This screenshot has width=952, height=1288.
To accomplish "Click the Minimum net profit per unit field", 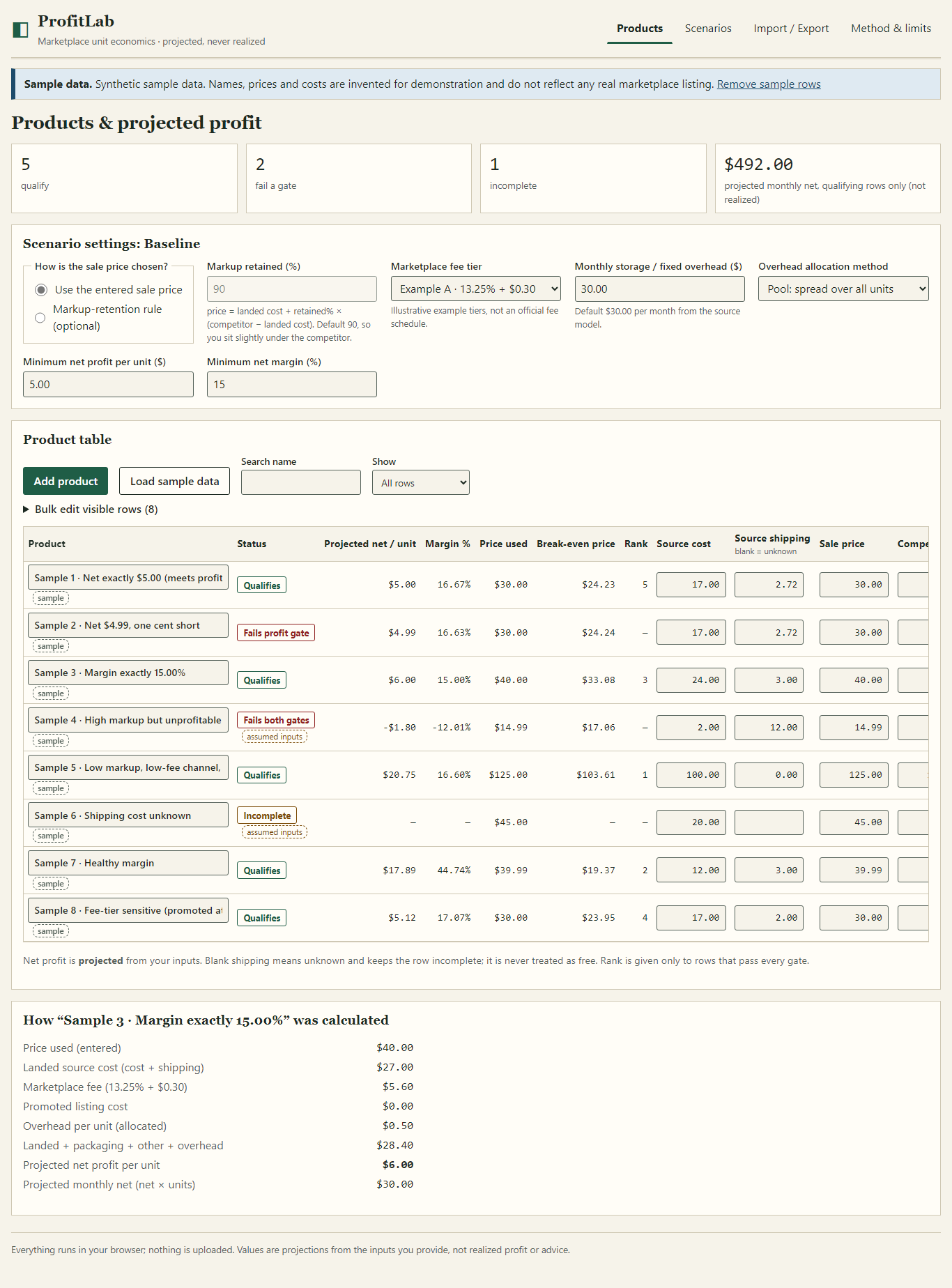I will click(x=108, y=385).
